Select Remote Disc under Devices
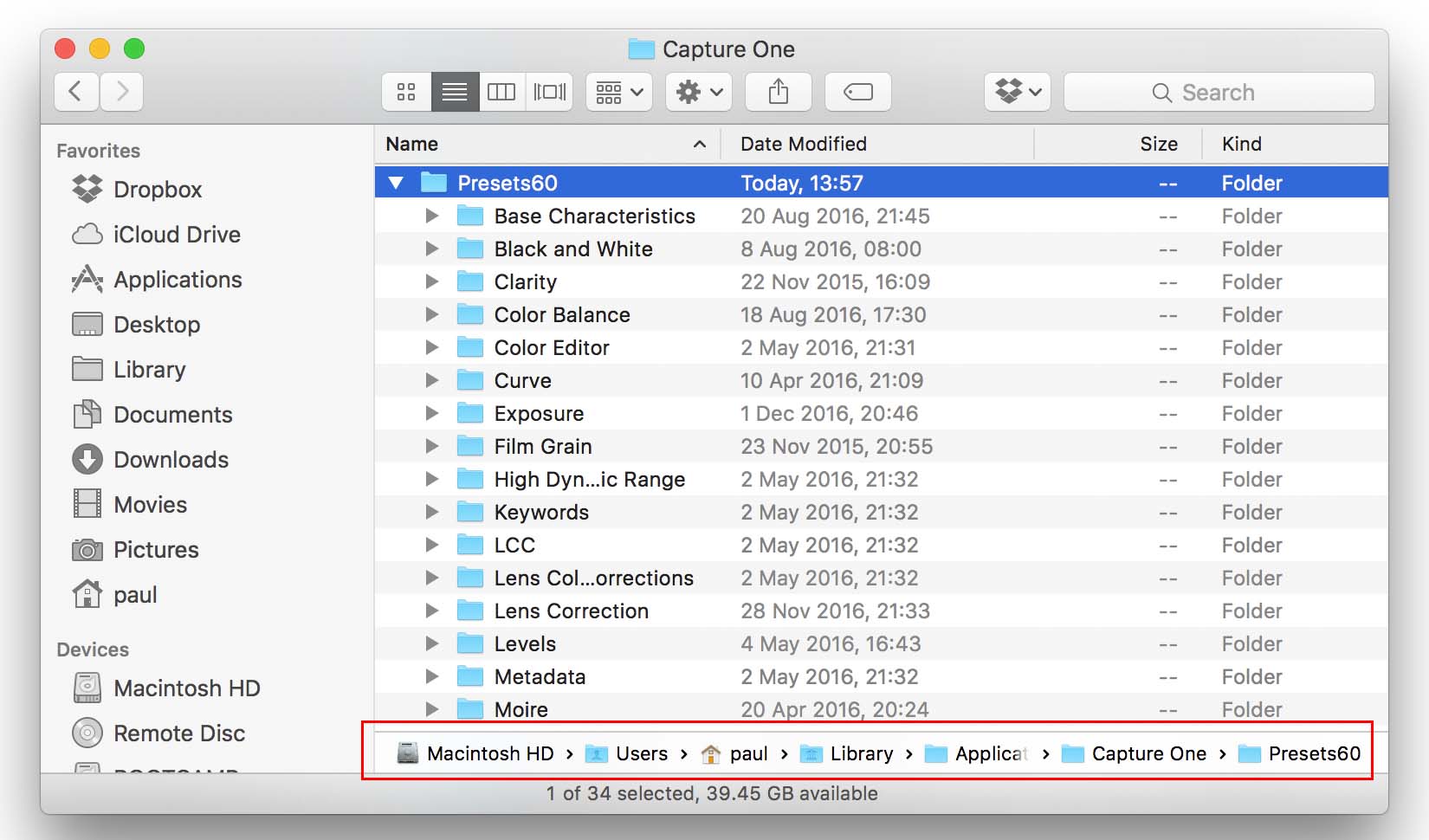Image resolution: width=1429 pixels, height=840 pixels. coord(158,733)
